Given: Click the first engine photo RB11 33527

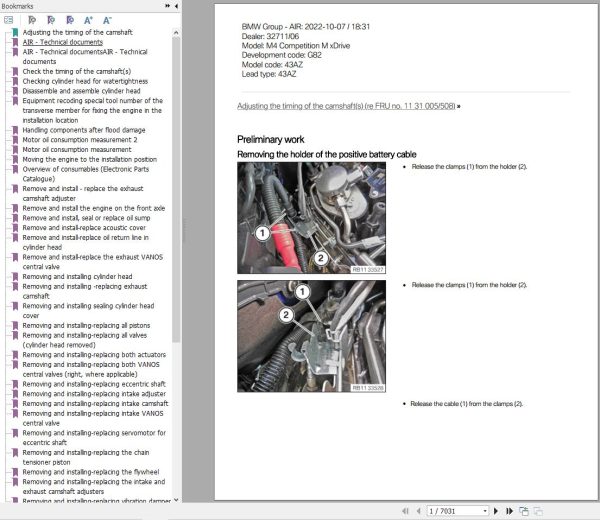Looking at the screenshot, I should tap(311, 218).
